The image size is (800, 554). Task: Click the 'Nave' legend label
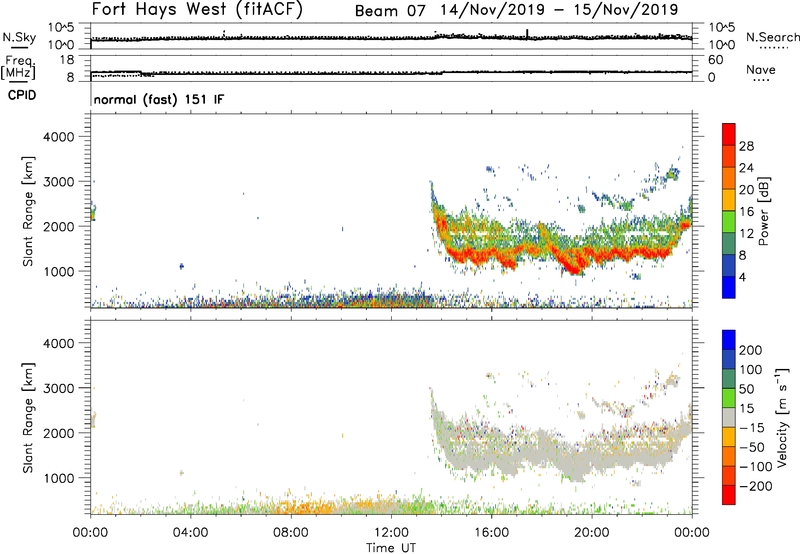(761, 70)
